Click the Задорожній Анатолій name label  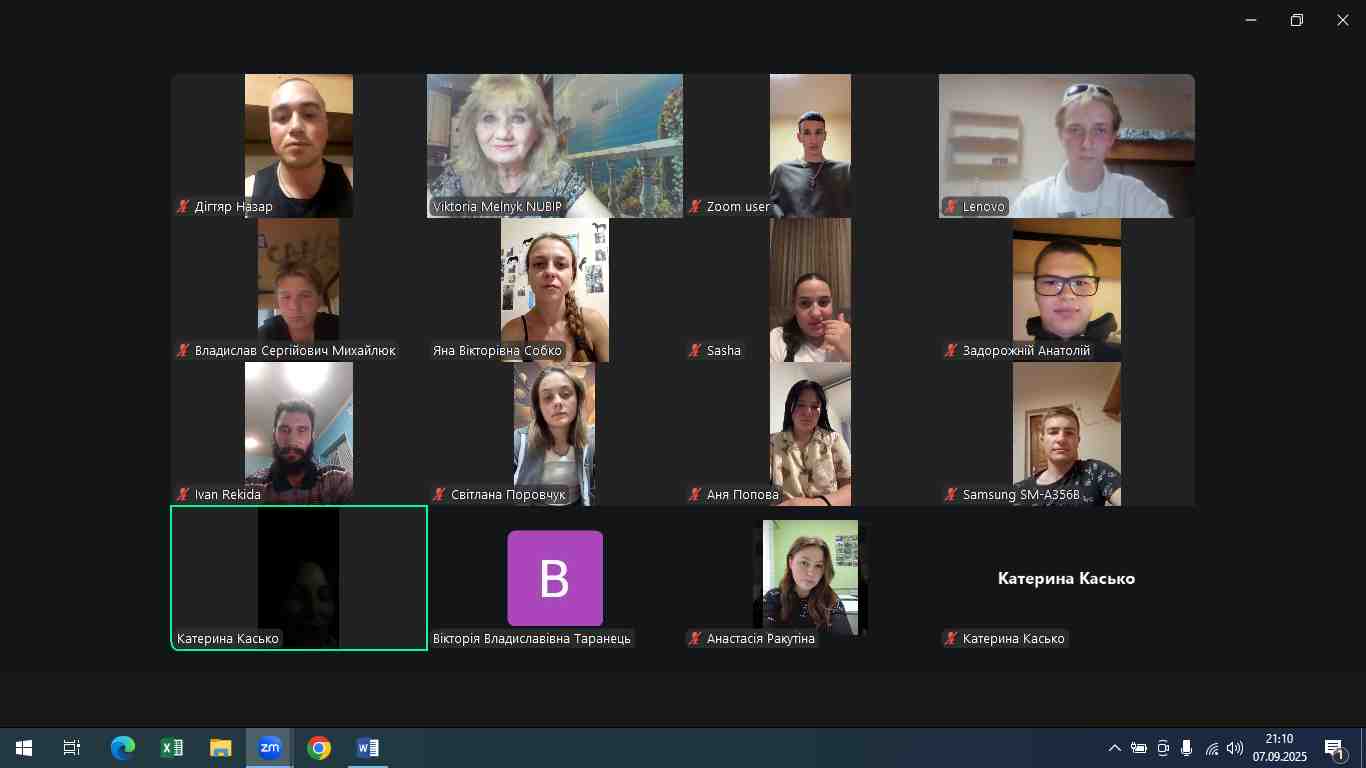1026,351
